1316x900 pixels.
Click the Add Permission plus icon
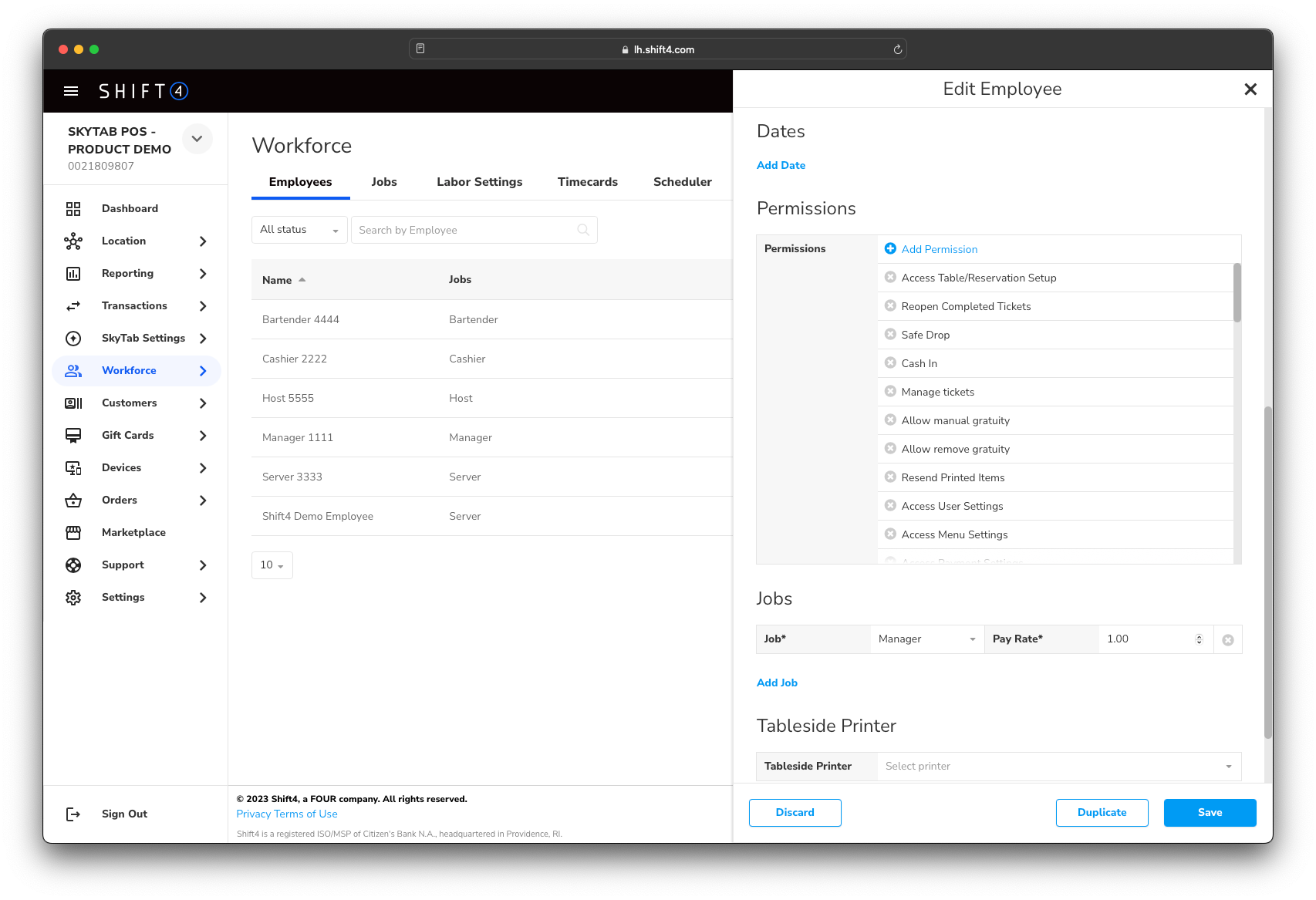pos(890,249)
